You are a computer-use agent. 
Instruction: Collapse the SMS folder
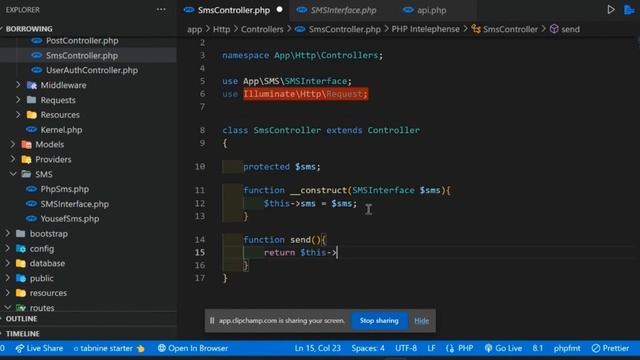click(13, 174)
